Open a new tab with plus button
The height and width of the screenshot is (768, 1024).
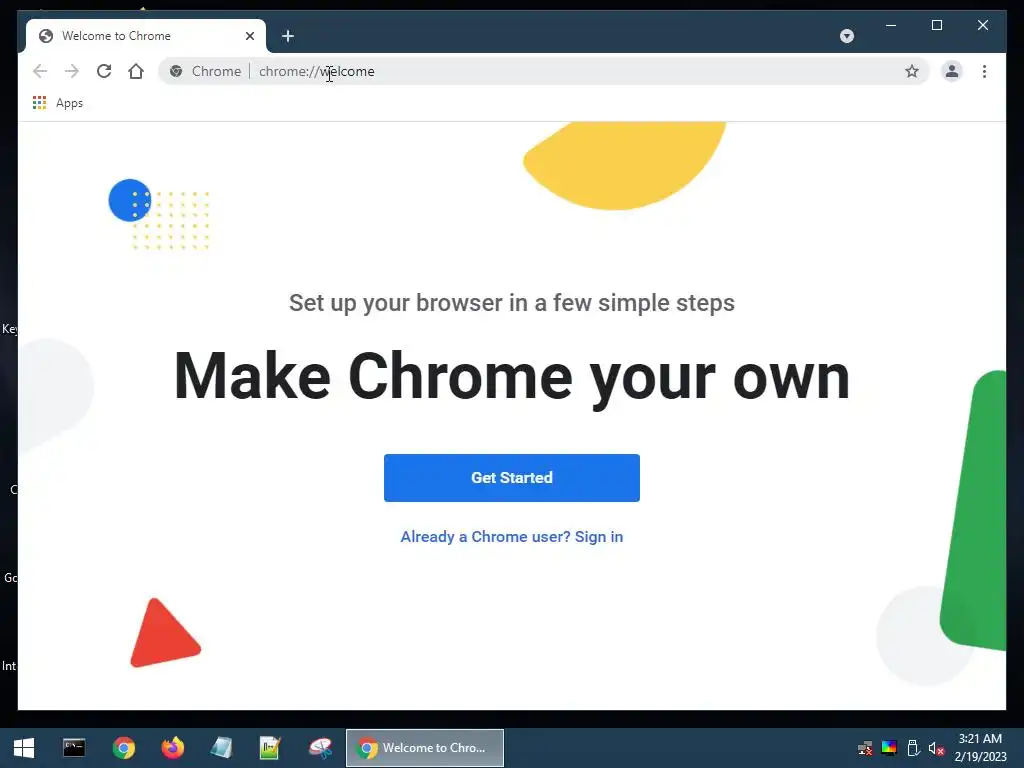[288, 36]
